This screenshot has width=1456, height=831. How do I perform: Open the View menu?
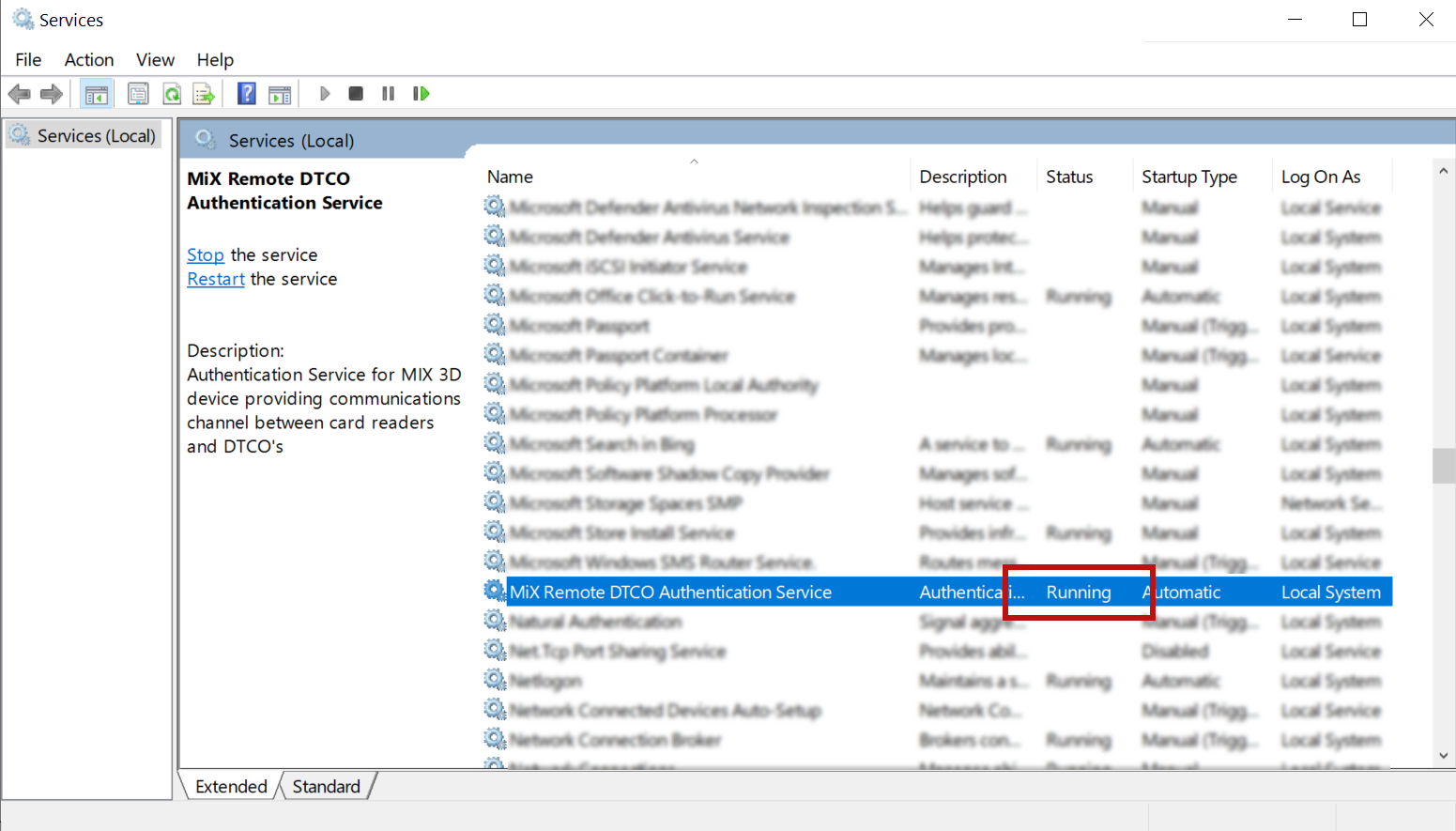[155, 60]
